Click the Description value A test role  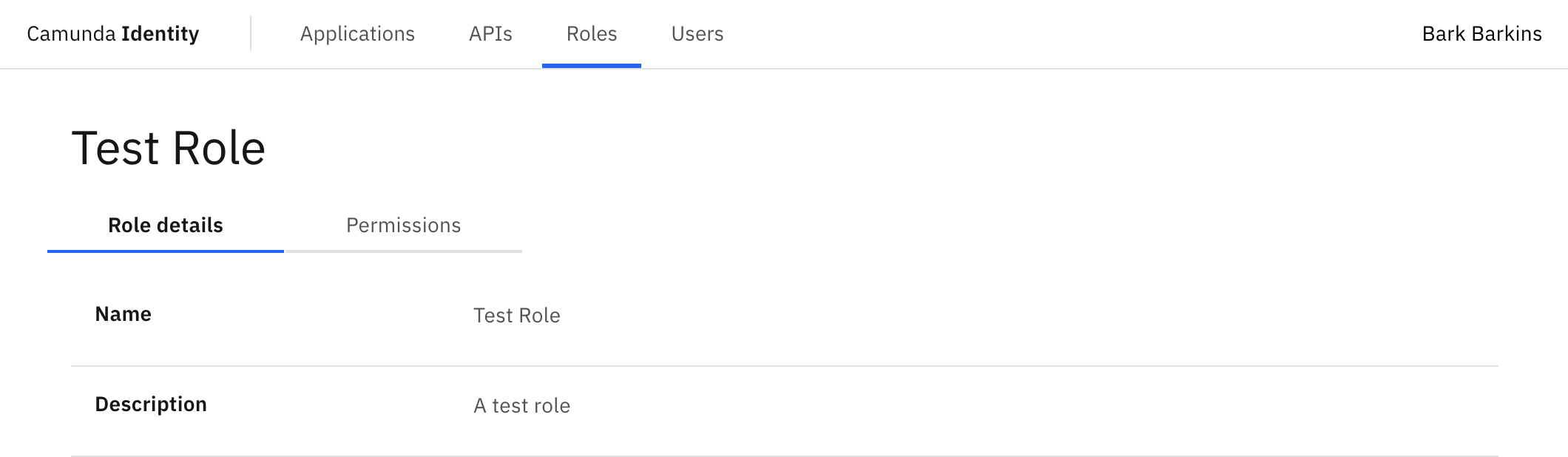pos(521,405)
